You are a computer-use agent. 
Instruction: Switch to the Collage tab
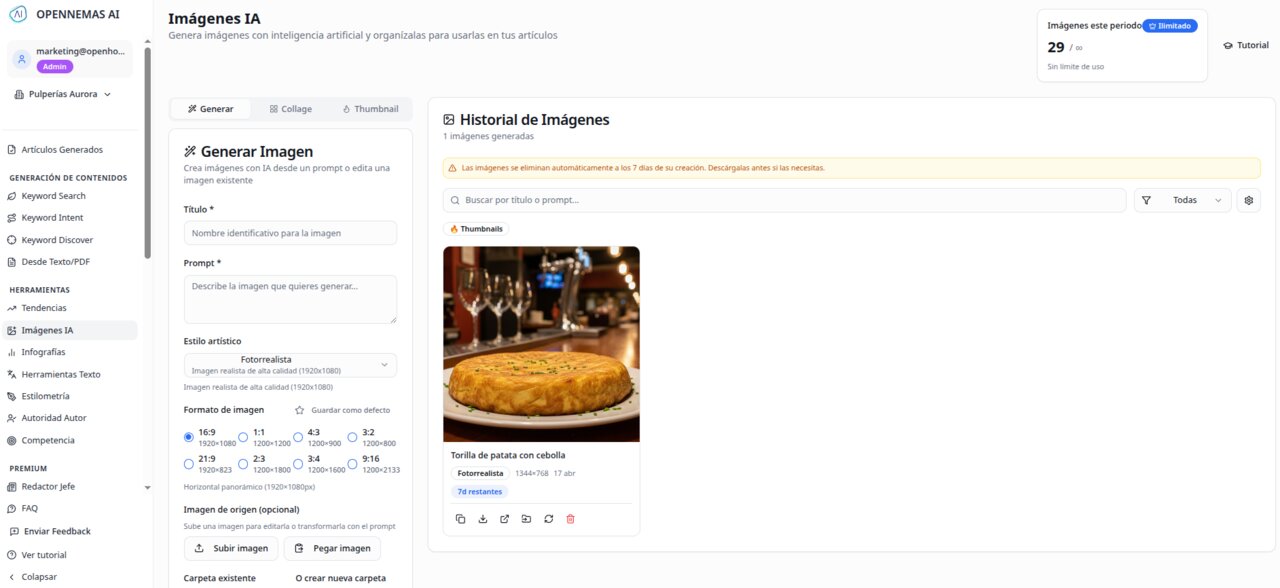pos(290,108)
